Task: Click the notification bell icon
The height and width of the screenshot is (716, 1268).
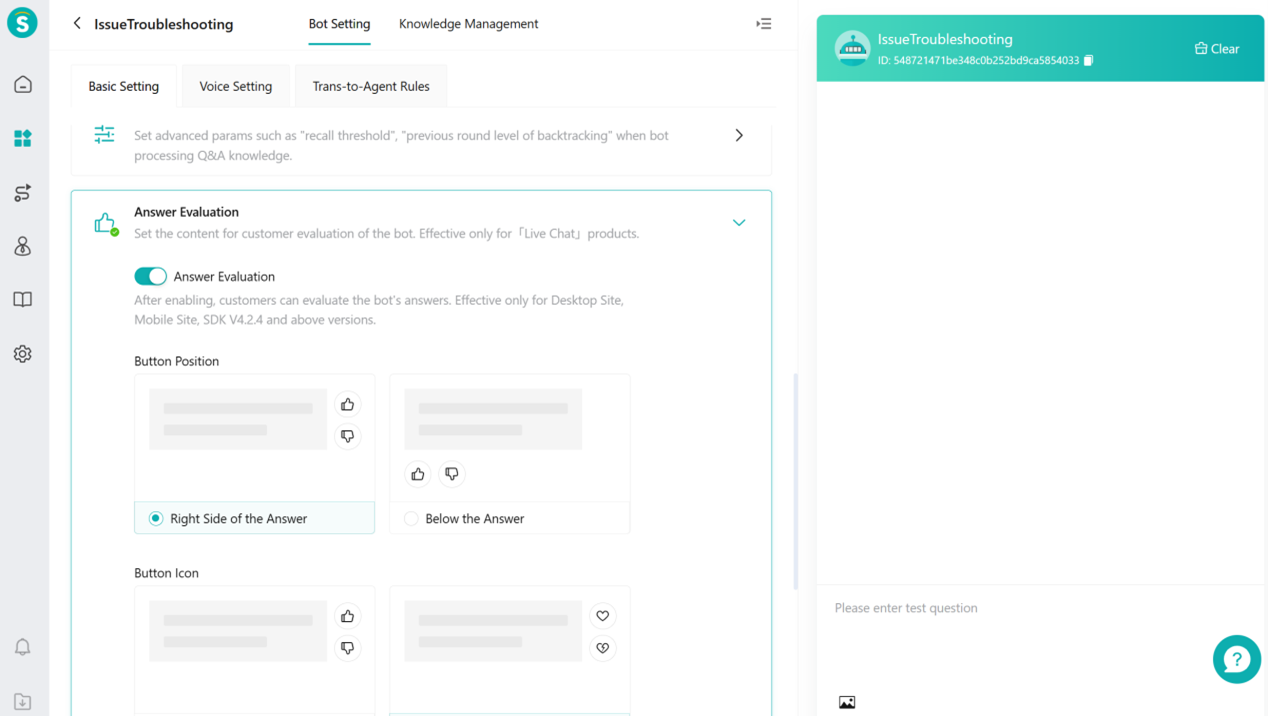Action: [22, 647]
